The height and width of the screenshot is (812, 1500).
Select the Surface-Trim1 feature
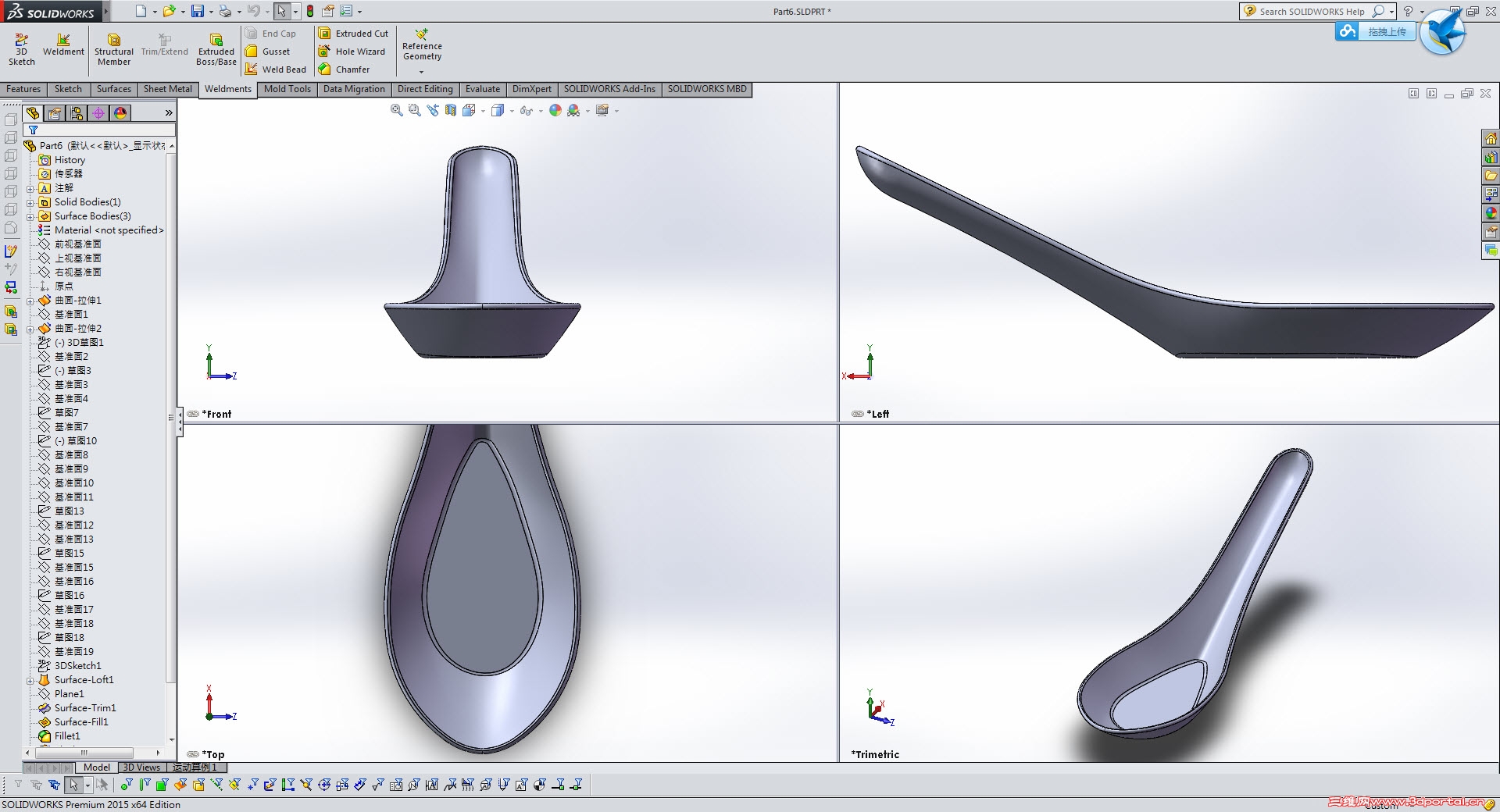(77, 708)
